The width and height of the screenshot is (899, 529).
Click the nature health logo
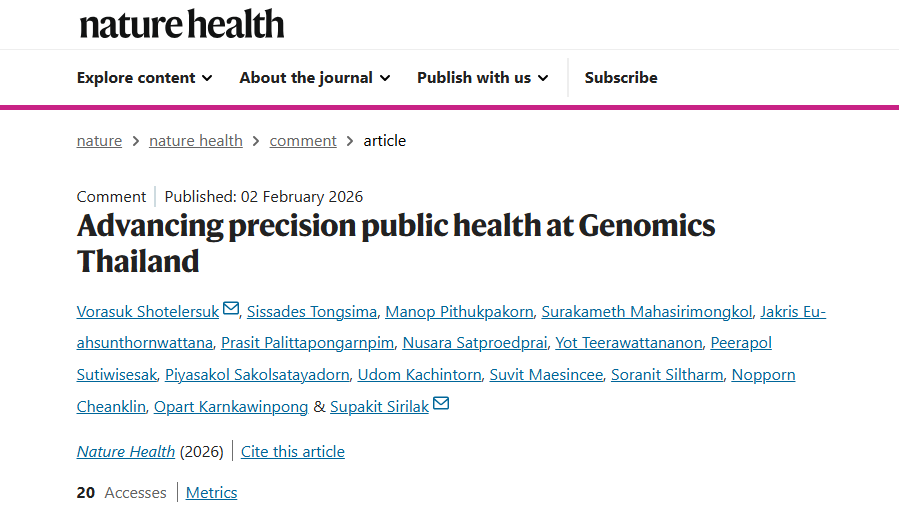[x=182, y=24]
